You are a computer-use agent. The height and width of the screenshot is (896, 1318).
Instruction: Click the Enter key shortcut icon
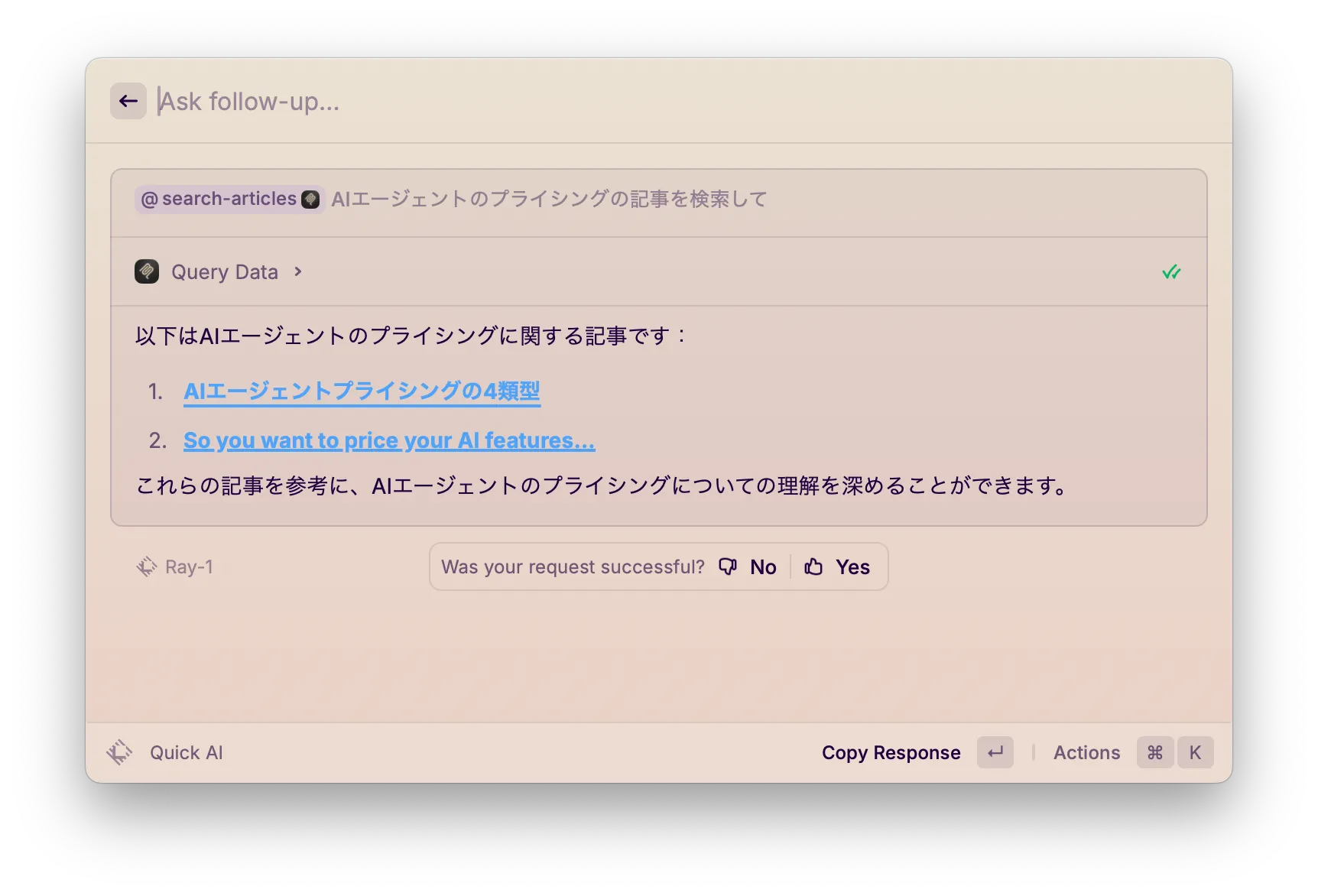point(995,752)
